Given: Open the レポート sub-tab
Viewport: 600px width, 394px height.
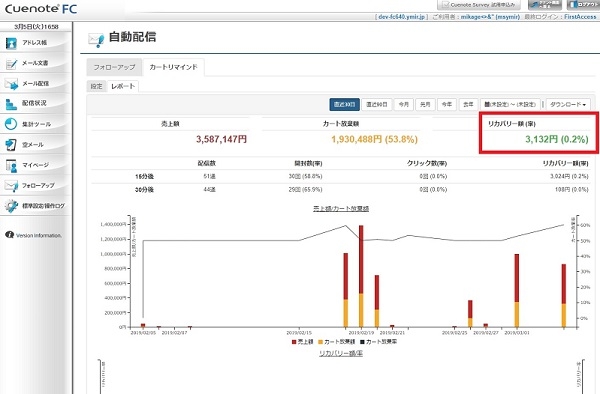Looking at the screenshot, I should coord(123,86).
